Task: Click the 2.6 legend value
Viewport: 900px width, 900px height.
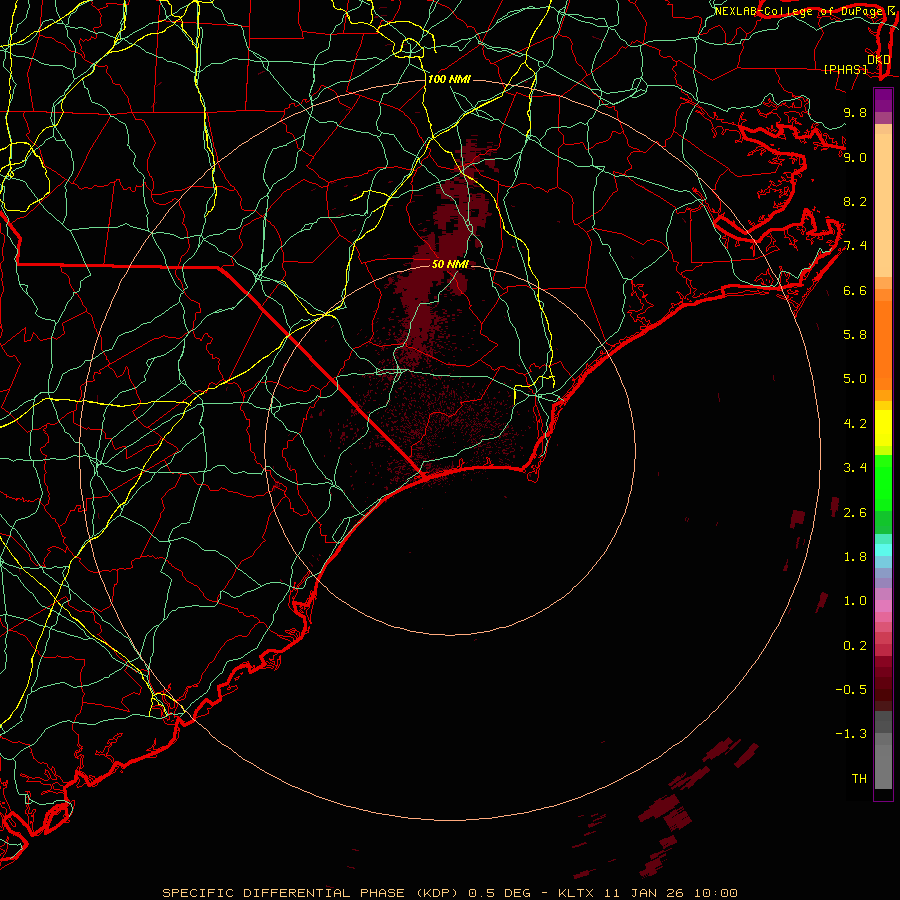Action: tap(855, 513)
